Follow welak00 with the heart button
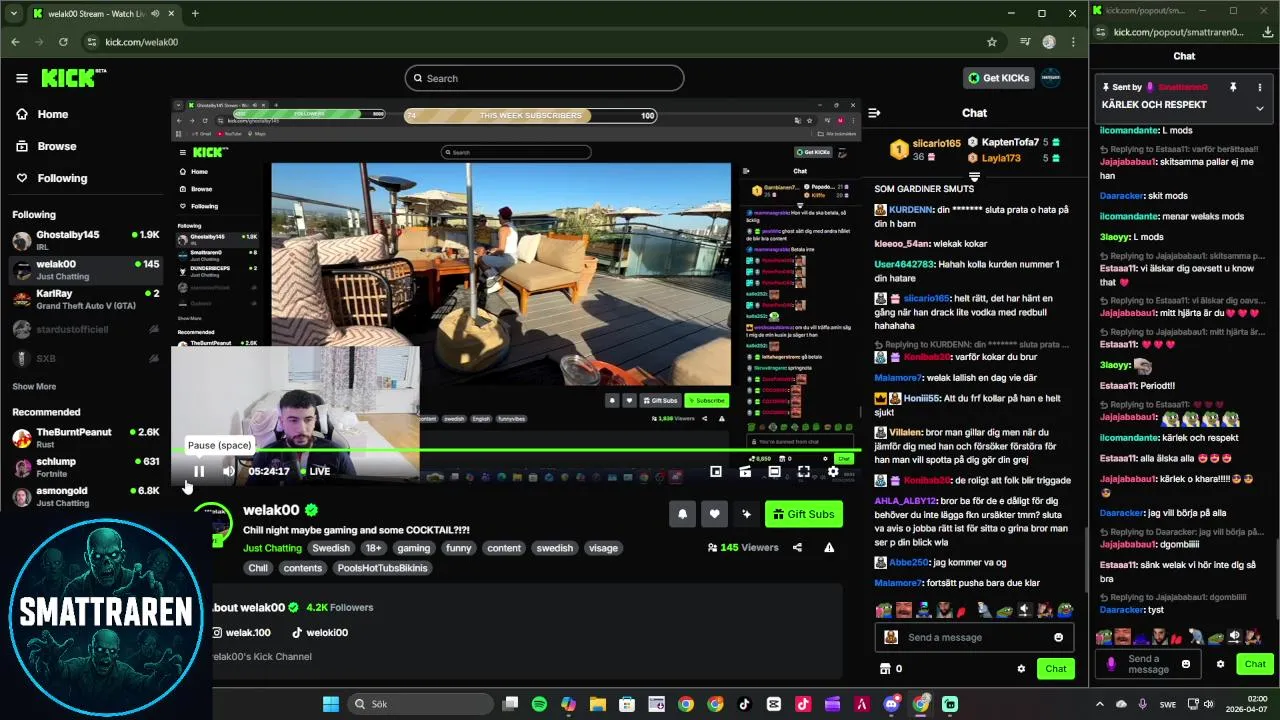This screenshot has width=1280, height=720. click(x=714, y=514)
